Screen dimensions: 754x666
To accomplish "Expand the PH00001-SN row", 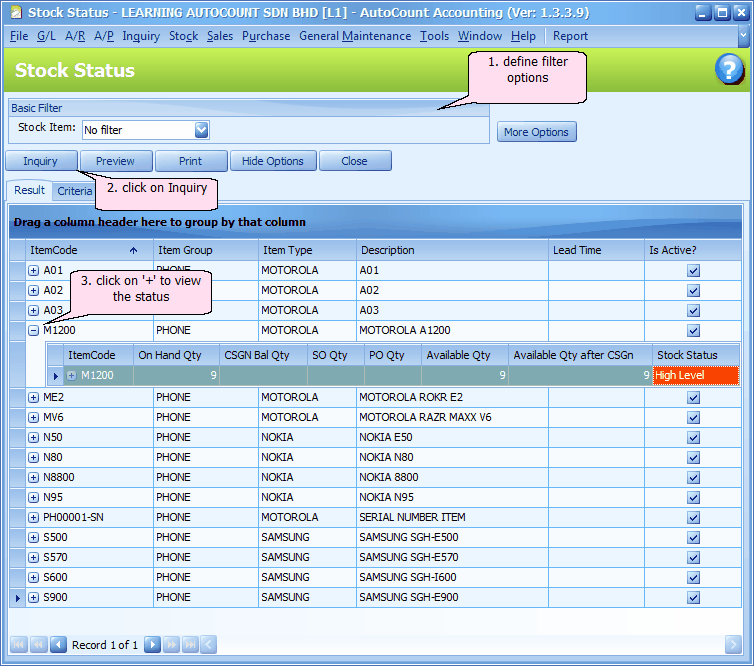I will [33, 517].
